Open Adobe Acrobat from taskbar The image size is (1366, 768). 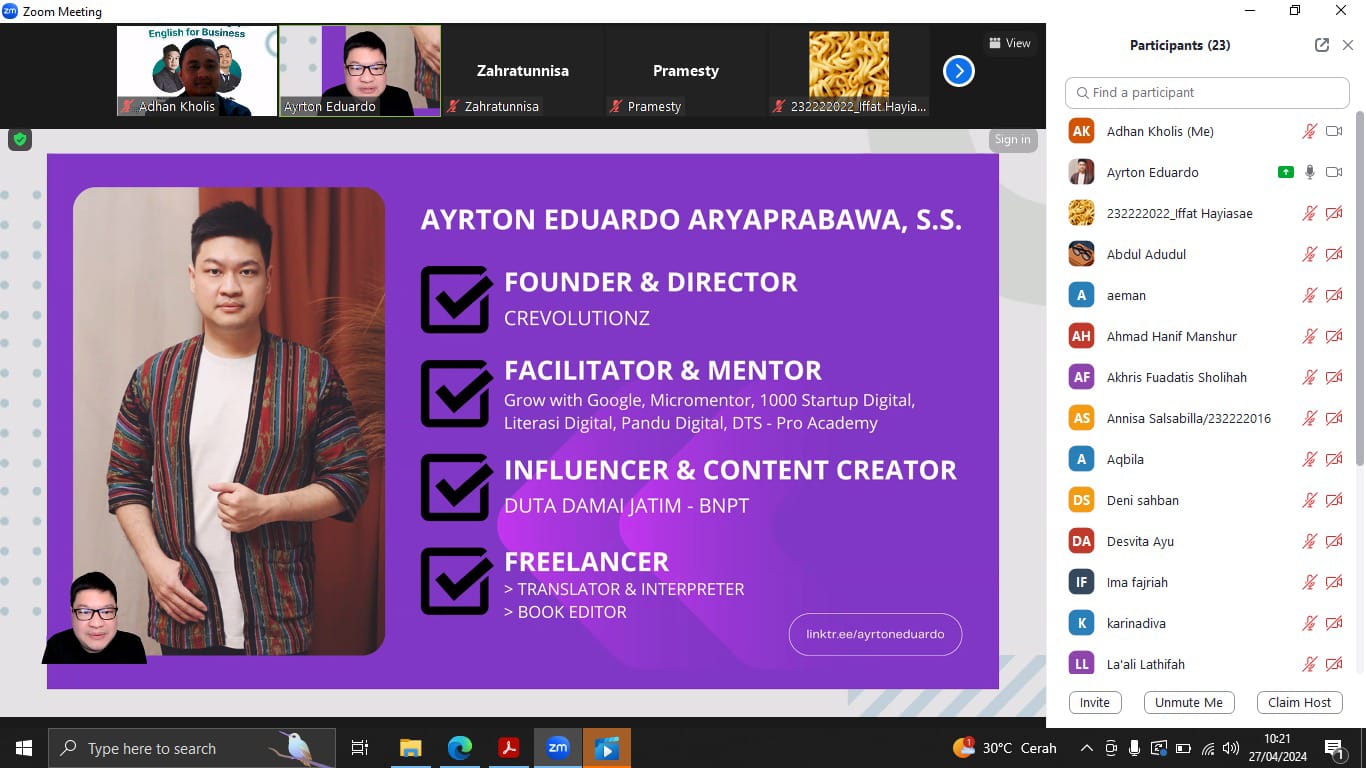[508, 748]
